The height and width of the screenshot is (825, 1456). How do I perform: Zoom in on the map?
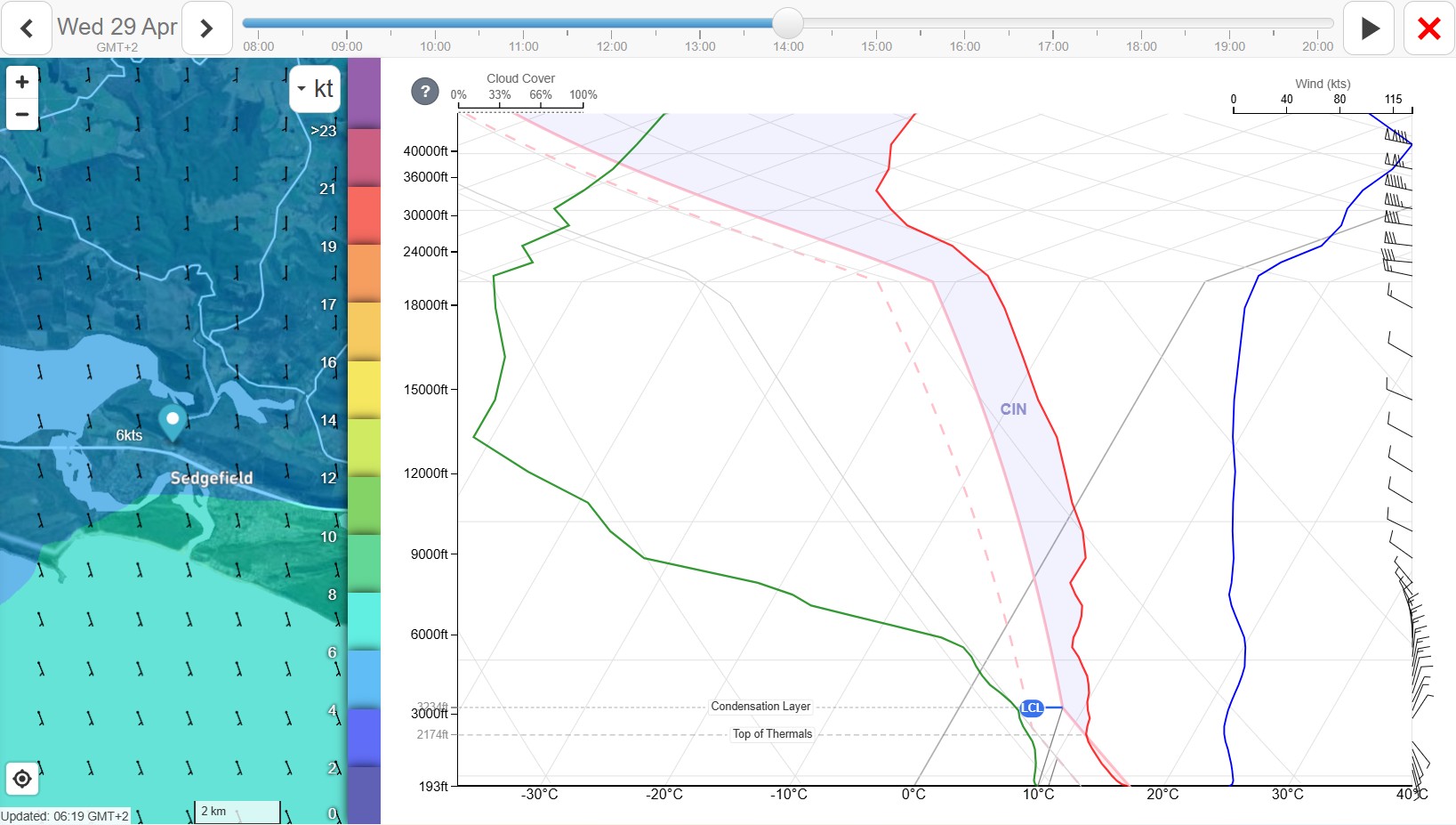[x=22, y=82]
